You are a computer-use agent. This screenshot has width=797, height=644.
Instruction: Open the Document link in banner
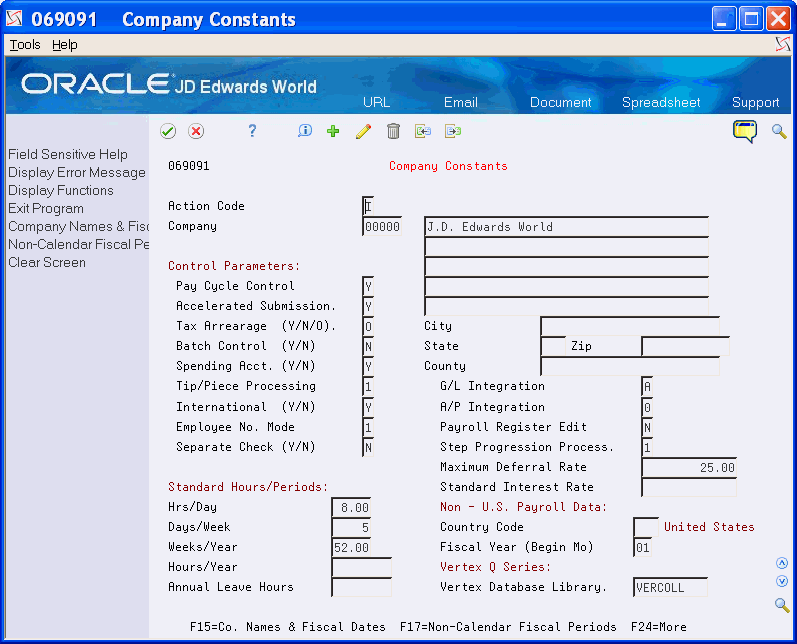click(560, 102)
